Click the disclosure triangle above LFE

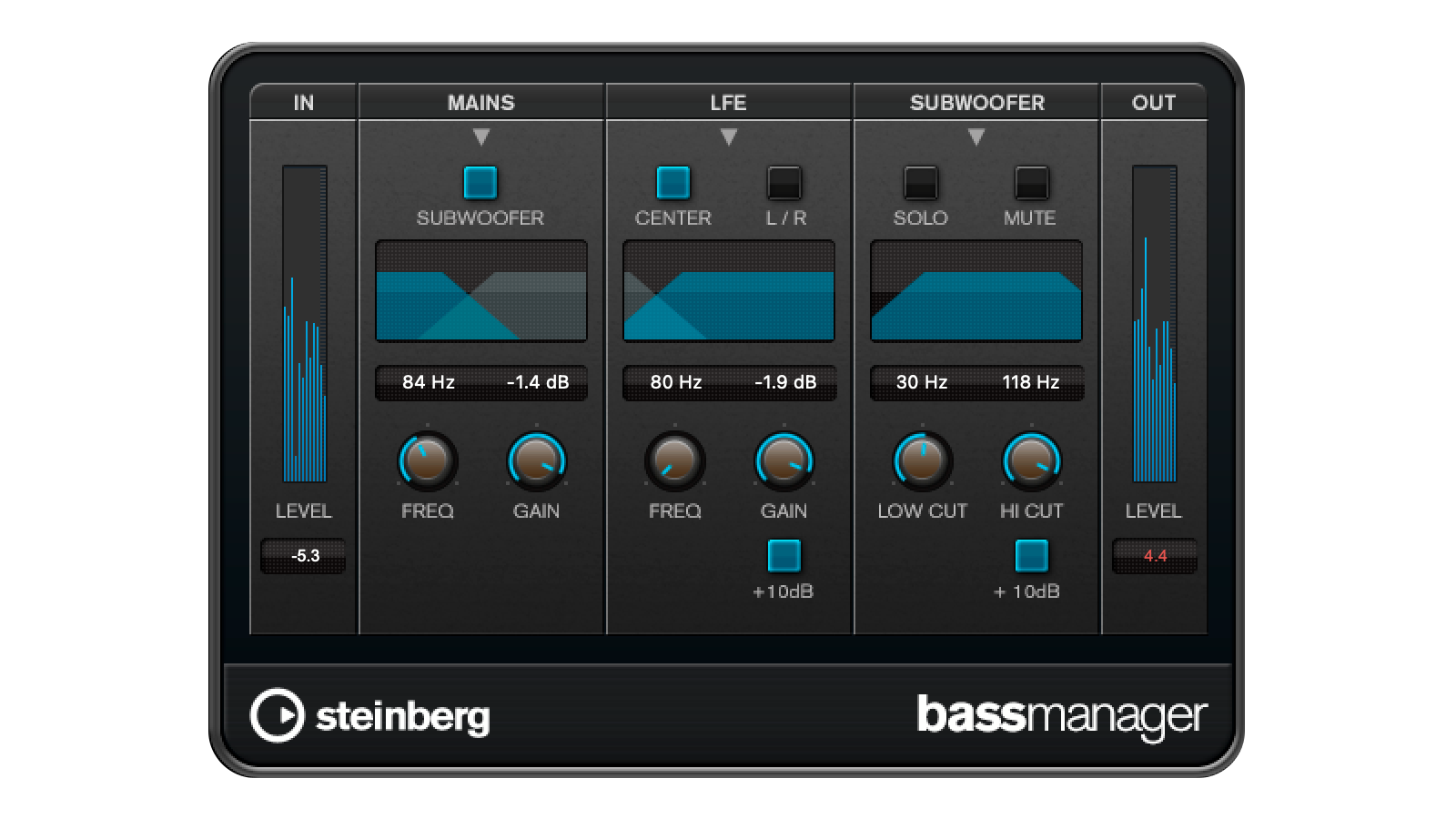pos(728,136)
